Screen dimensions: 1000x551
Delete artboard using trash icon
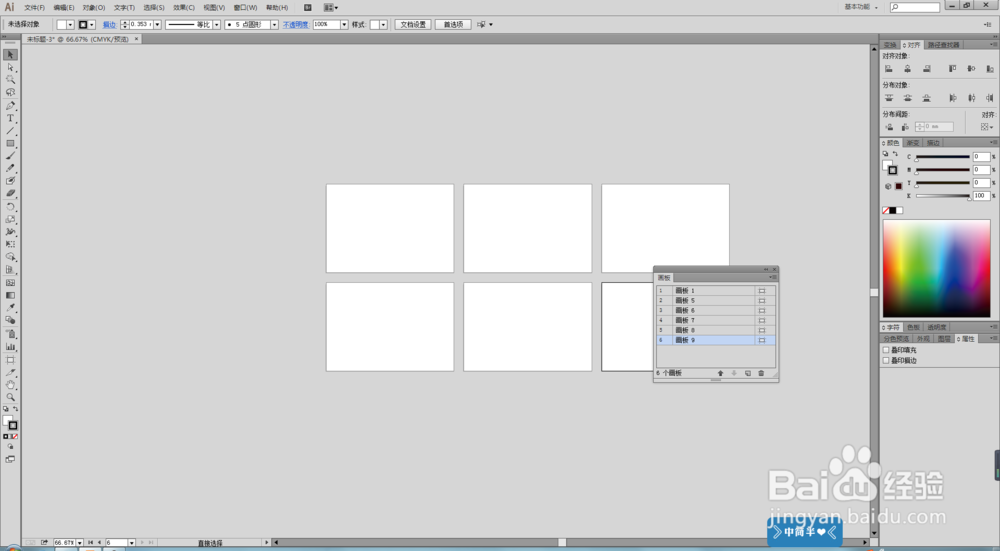pos(761,373)
